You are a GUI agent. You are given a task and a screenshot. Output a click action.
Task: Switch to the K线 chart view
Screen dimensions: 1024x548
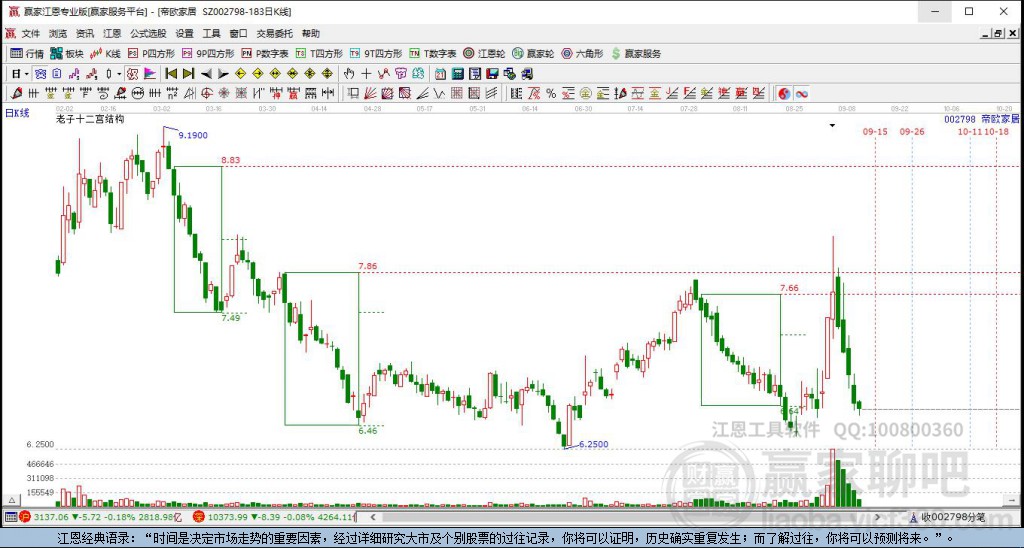[x=106, y=54]
